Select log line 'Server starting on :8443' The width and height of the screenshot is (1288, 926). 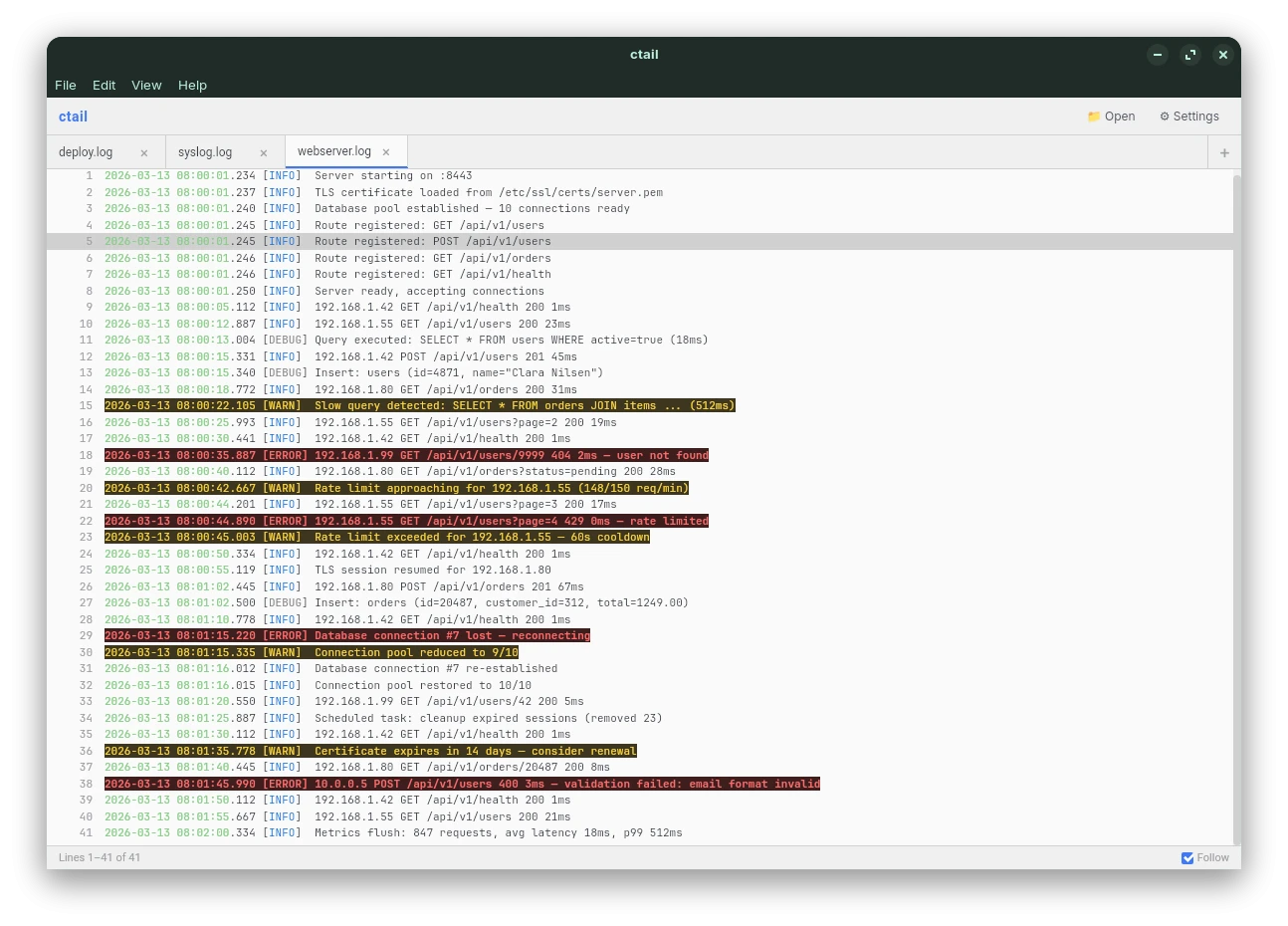tap(640, 176)
